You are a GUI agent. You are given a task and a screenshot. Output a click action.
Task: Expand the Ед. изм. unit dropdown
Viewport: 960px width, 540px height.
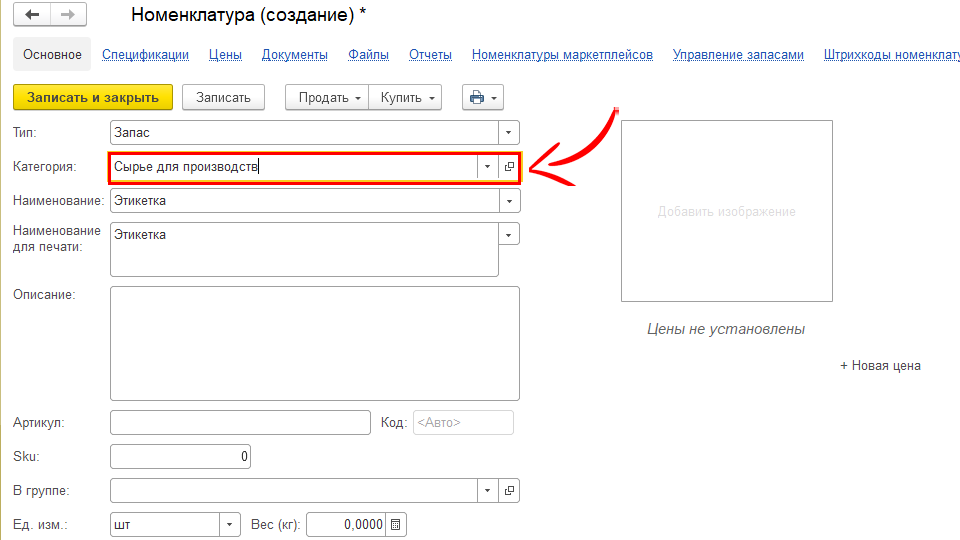point(230,525)
